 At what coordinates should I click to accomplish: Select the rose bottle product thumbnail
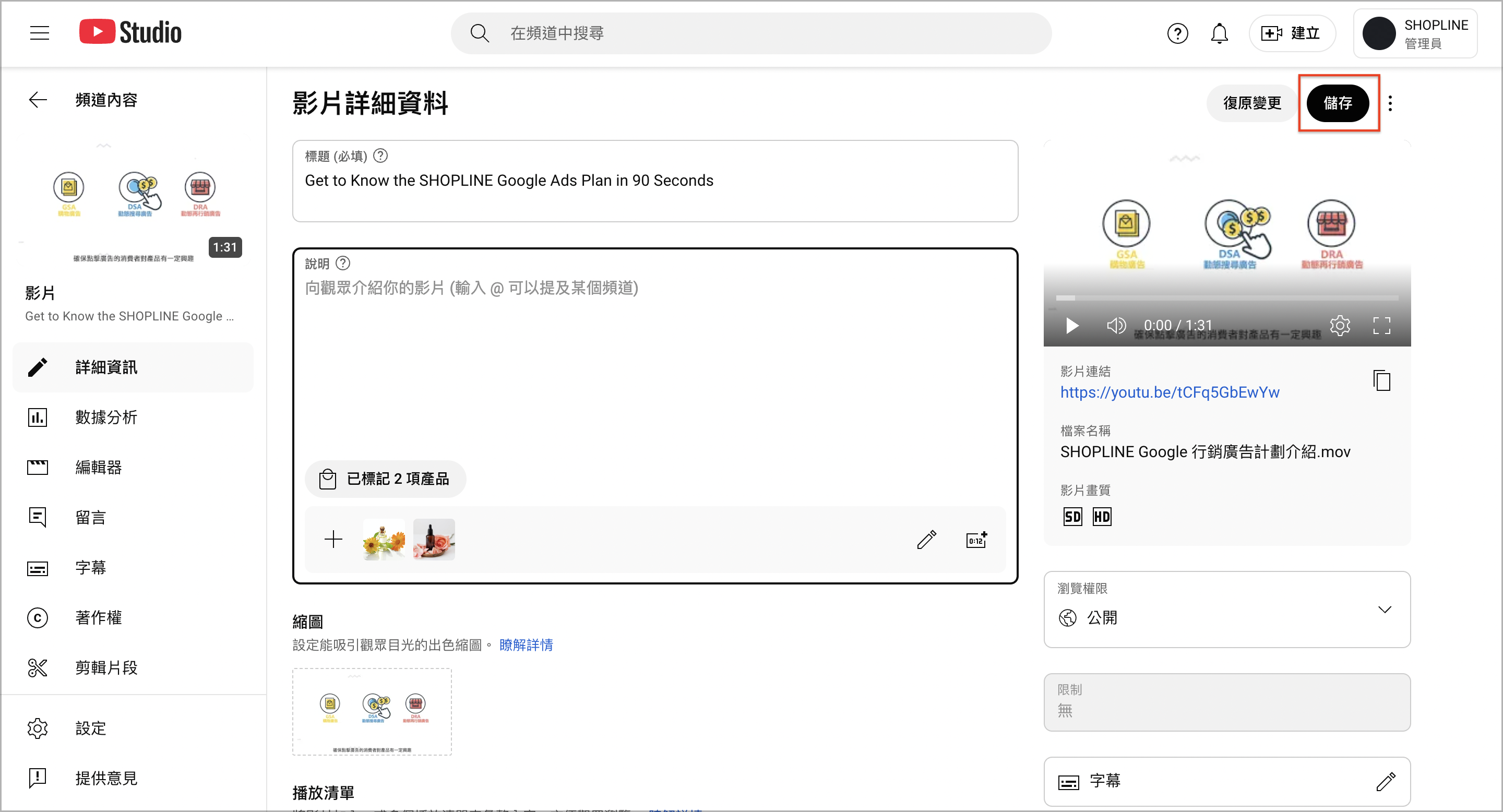(x=434, y=539)
